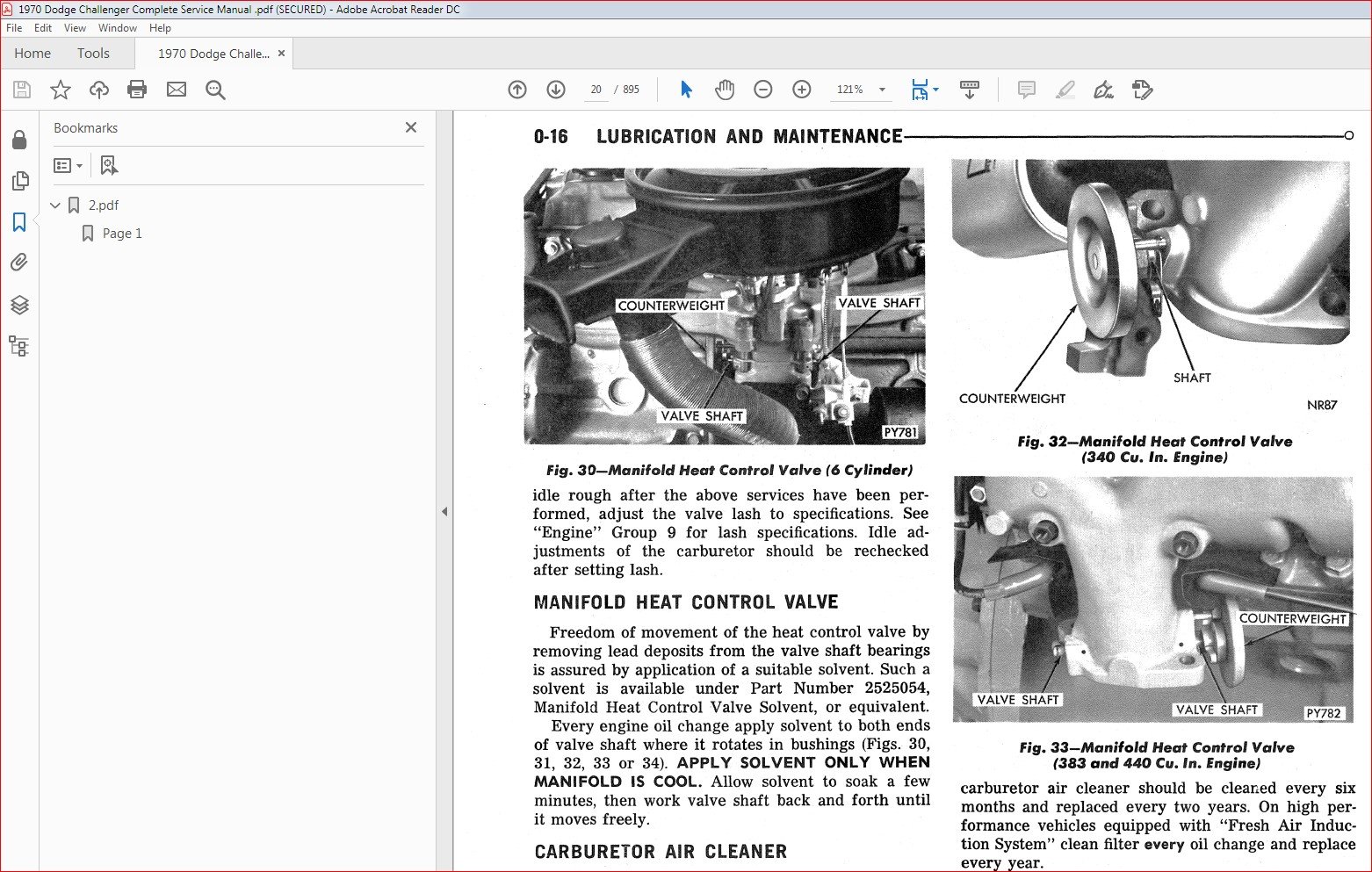Click the Save file icon

(22, 90)
